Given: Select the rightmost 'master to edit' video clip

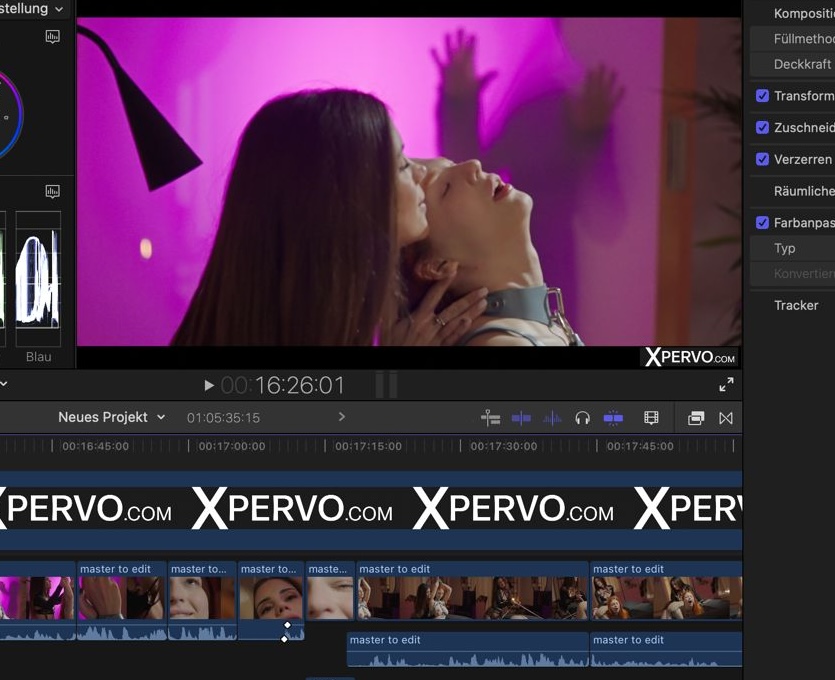Looking at the screenshot, I should coord(666,591).
